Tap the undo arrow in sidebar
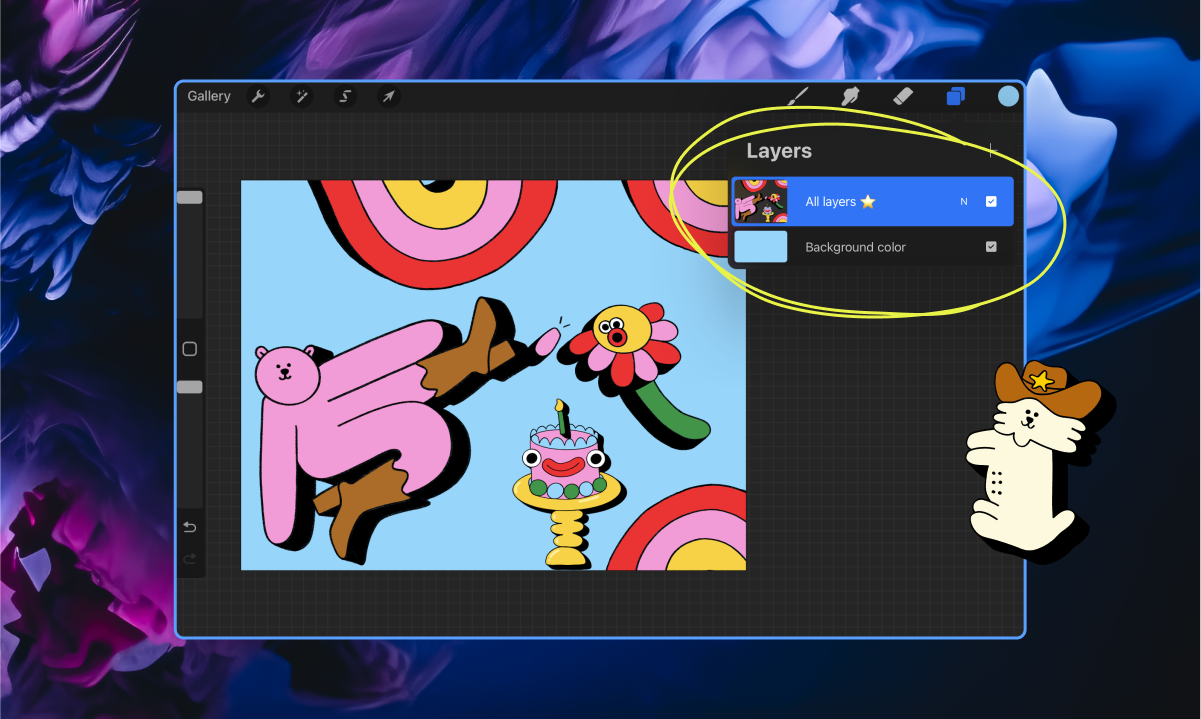The height and width of the screenshot is (719, 1201). pos(190,527)
